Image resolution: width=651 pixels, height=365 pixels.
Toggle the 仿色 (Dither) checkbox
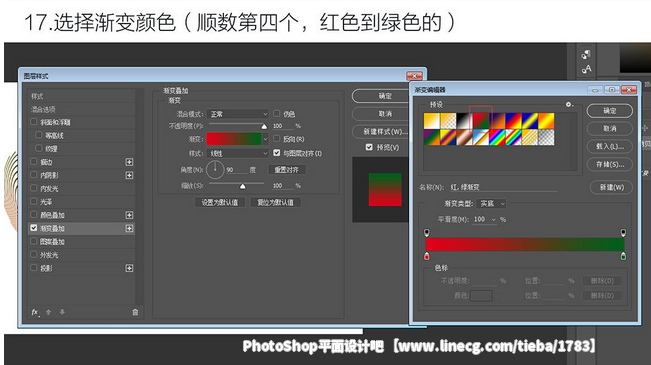click(277, 113)
